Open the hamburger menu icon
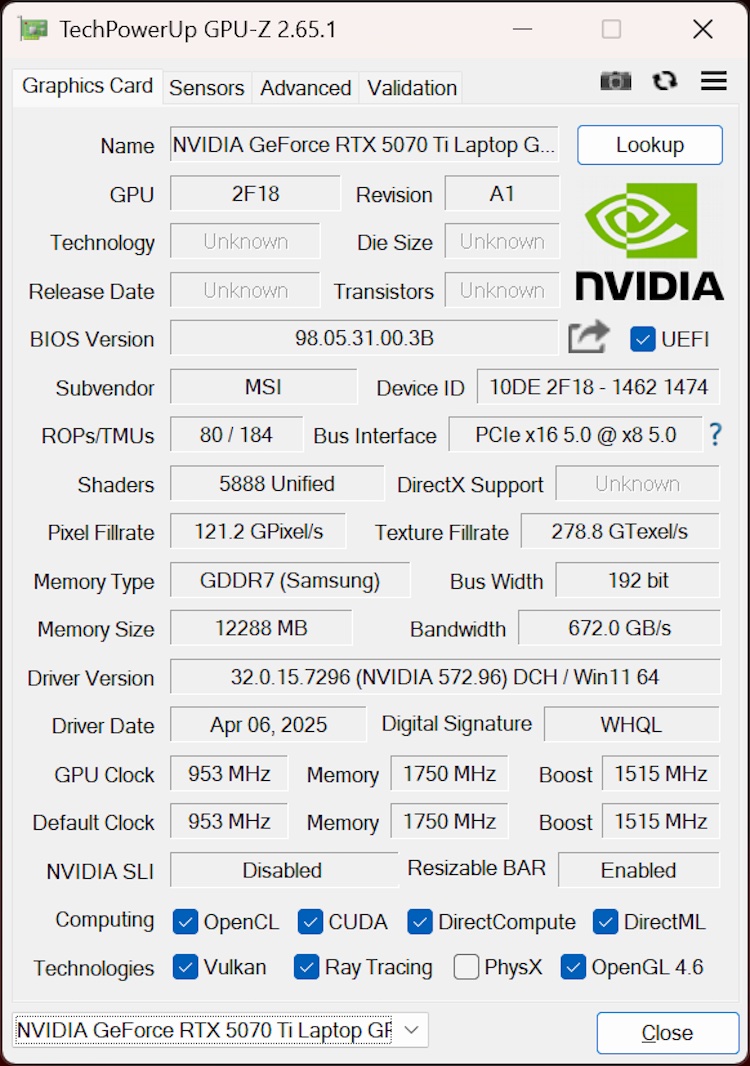Image resolution: width=750 pixels, height=1066 pixels. tap(714, 81)
